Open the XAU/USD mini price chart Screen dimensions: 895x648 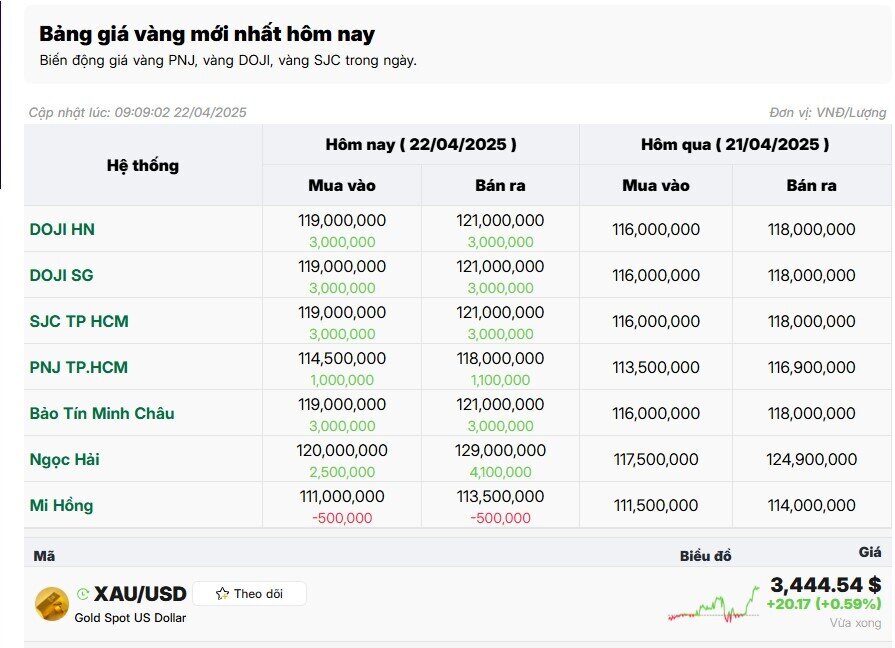714,605
